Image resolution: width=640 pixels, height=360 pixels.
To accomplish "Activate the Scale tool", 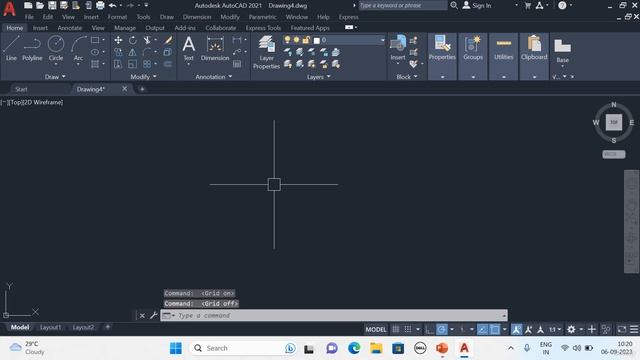I will click(133, 64).
